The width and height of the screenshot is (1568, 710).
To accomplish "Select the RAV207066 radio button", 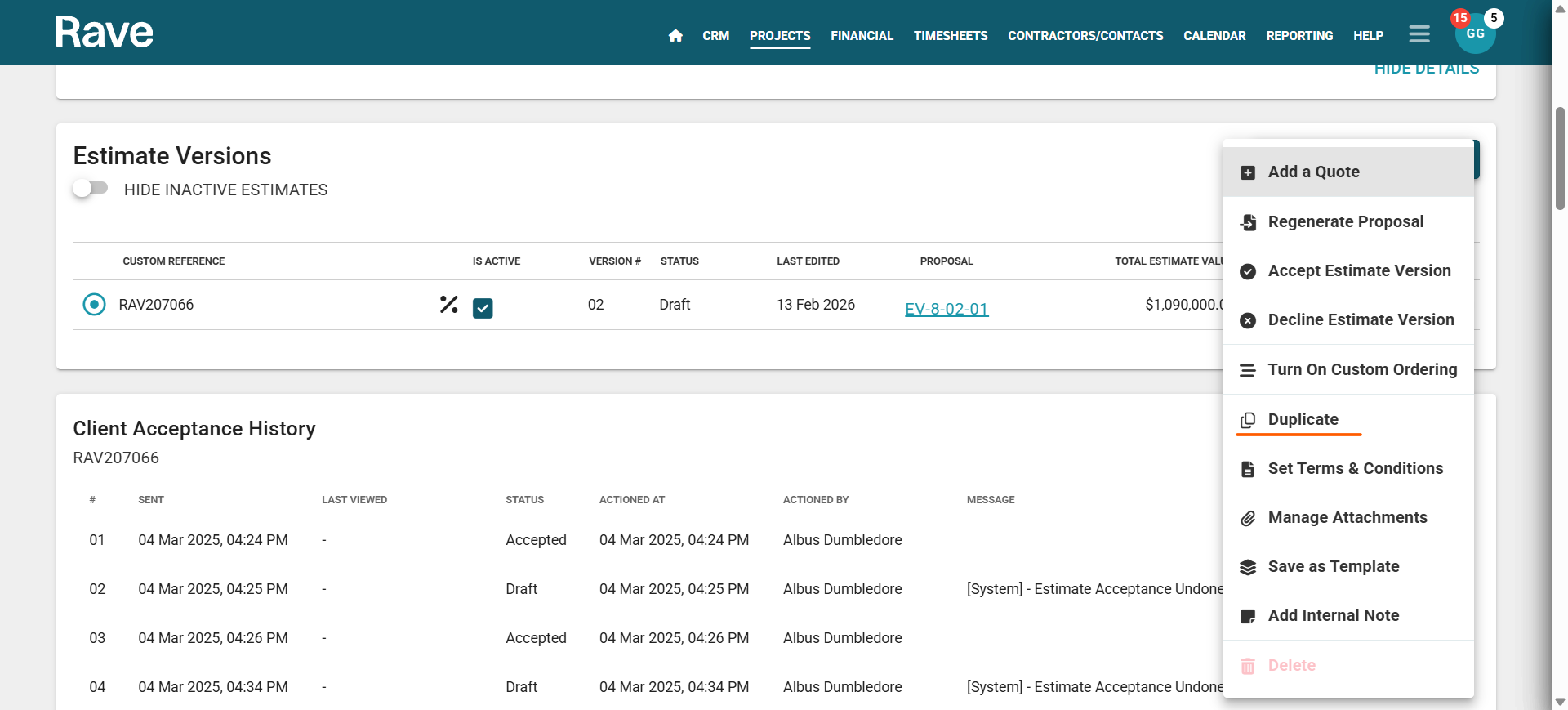I will coord(95,305).
